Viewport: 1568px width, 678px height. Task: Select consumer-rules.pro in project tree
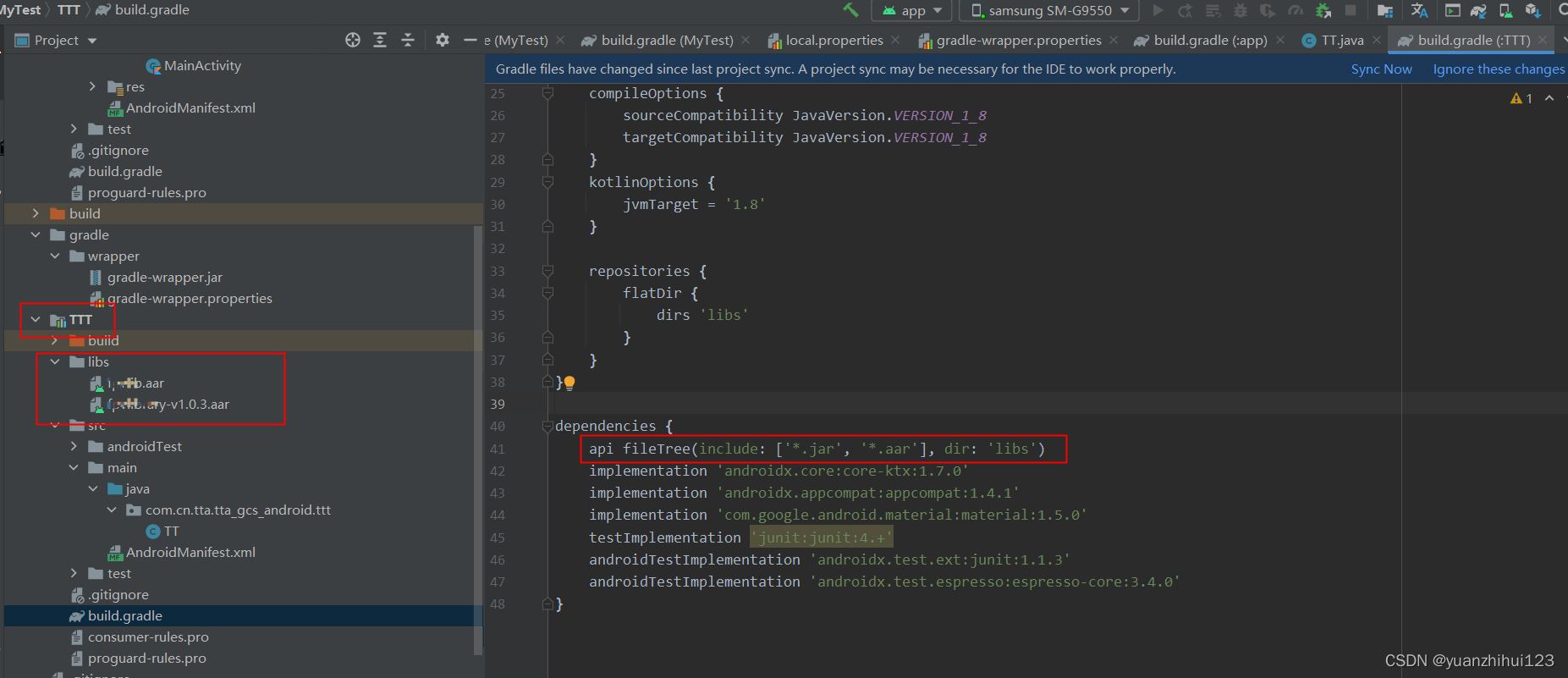pos(148,637)
